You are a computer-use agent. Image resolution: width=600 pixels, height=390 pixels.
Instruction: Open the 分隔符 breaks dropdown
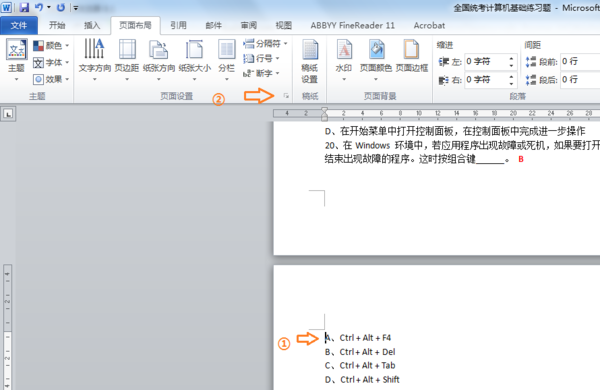click(x=265, y=44)
